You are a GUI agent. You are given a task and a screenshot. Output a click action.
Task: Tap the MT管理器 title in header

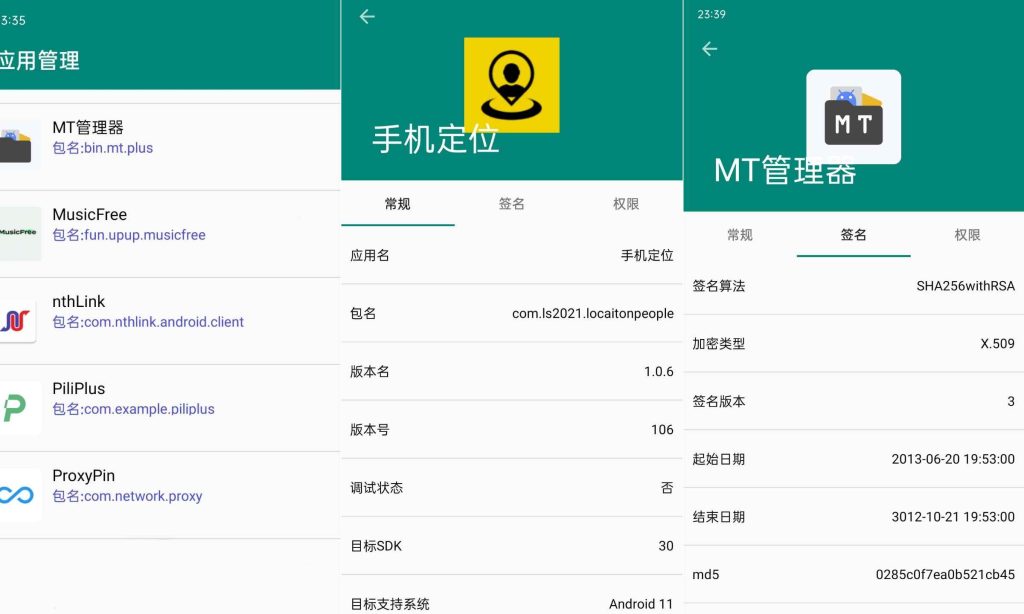coord(785,170)
